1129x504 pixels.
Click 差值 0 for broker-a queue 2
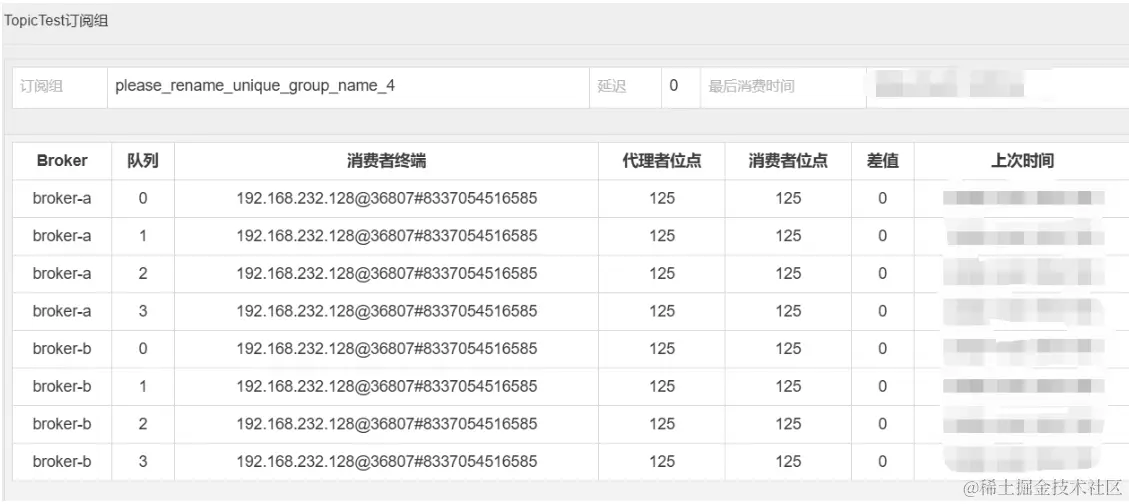(883, 273)
